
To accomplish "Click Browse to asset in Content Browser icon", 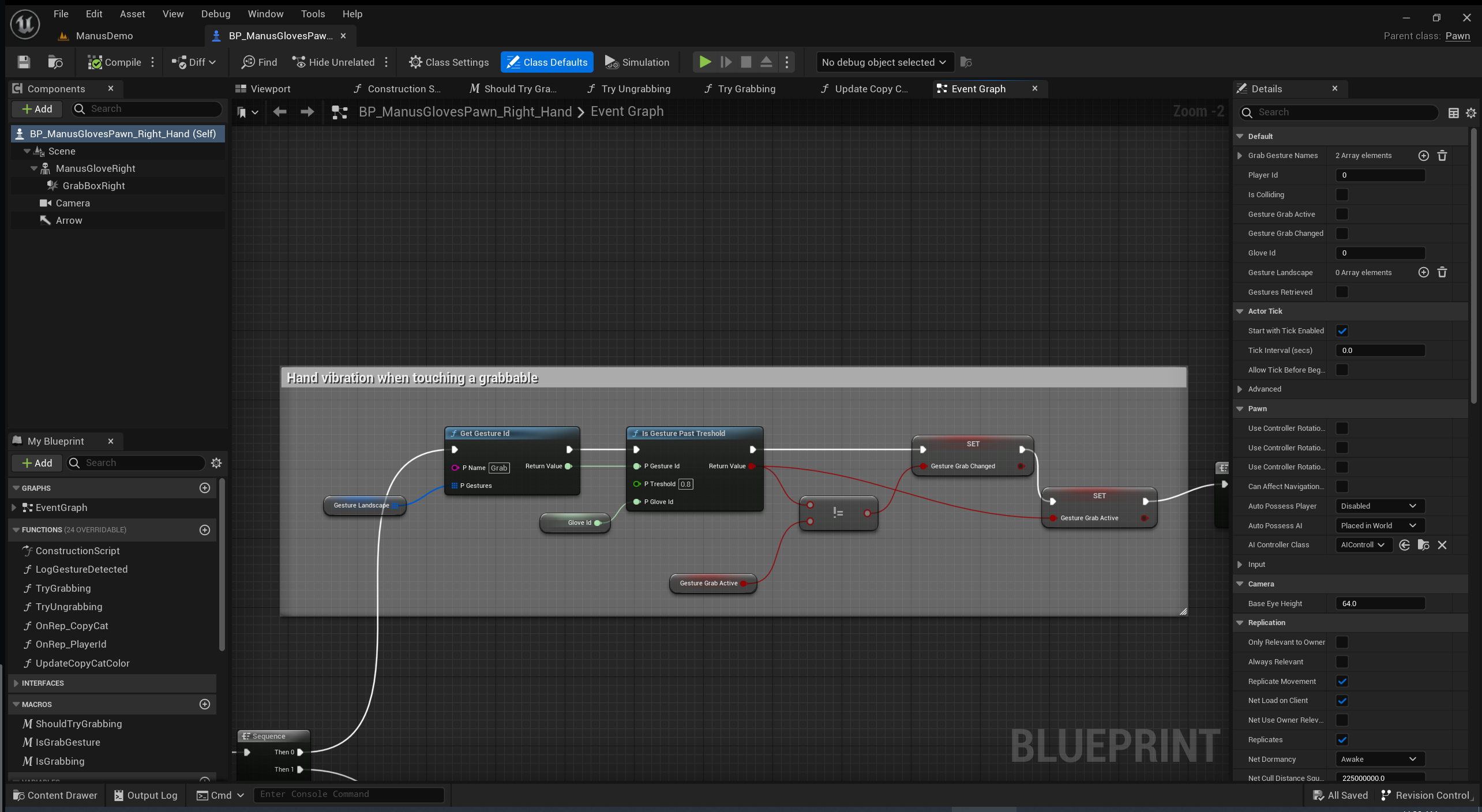I will pos(55,62).
